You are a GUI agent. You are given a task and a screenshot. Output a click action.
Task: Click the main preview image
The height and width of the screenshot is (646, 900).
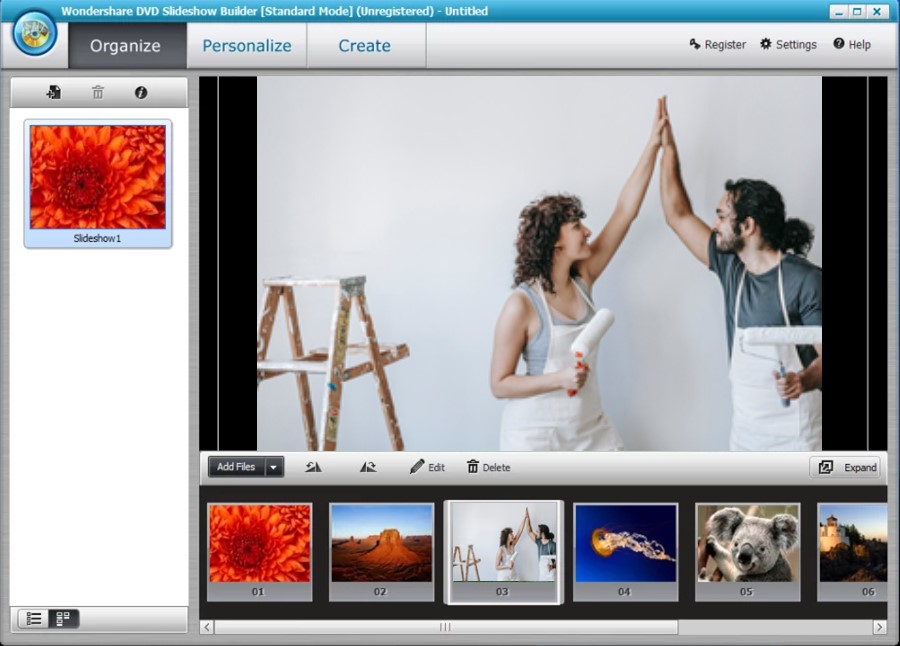[540, 264]
